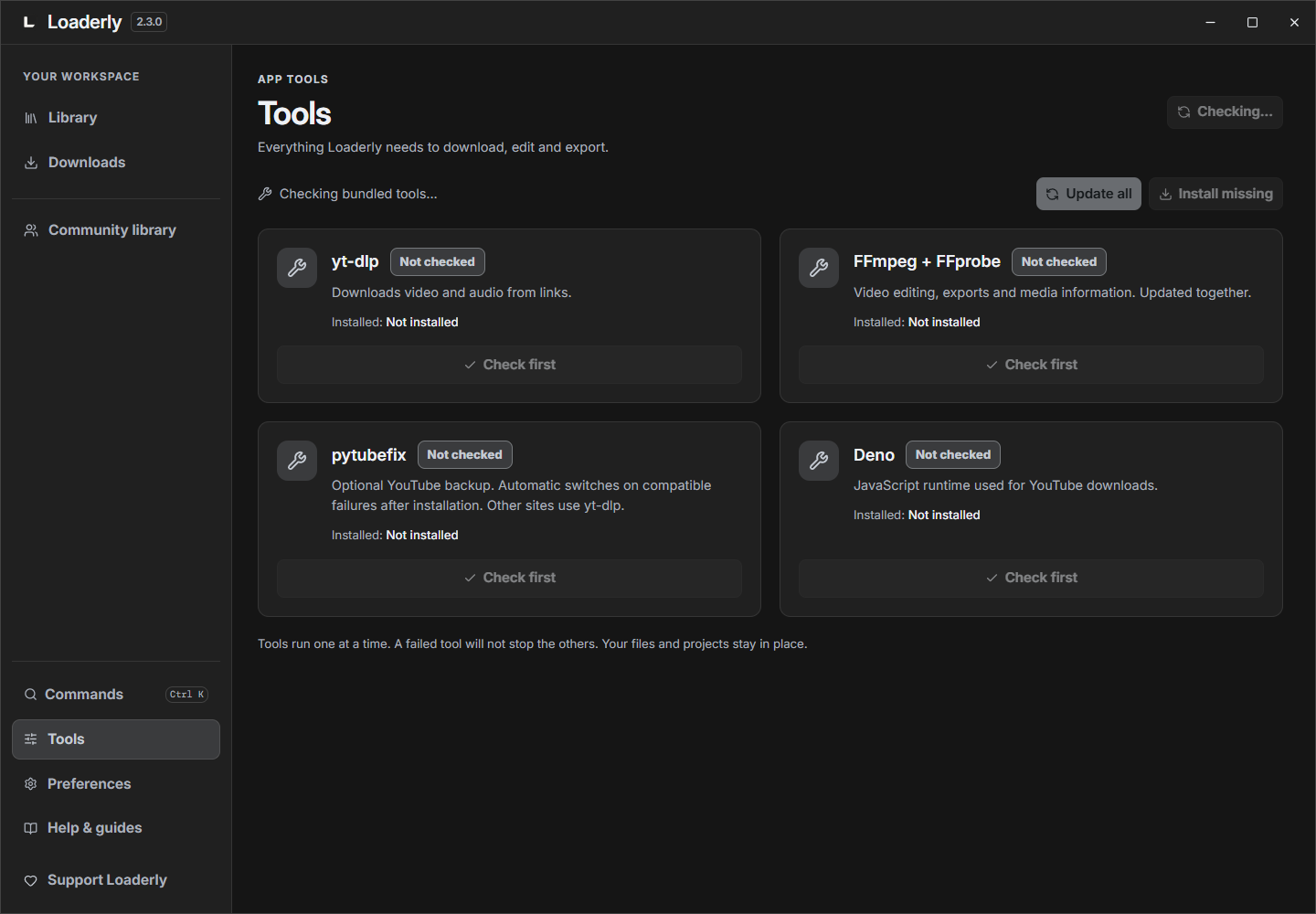This screenshot has width=1316, height=914.
Task: Click Check first for FFmpeg + FFprobe
Action: click(1031, 365)
